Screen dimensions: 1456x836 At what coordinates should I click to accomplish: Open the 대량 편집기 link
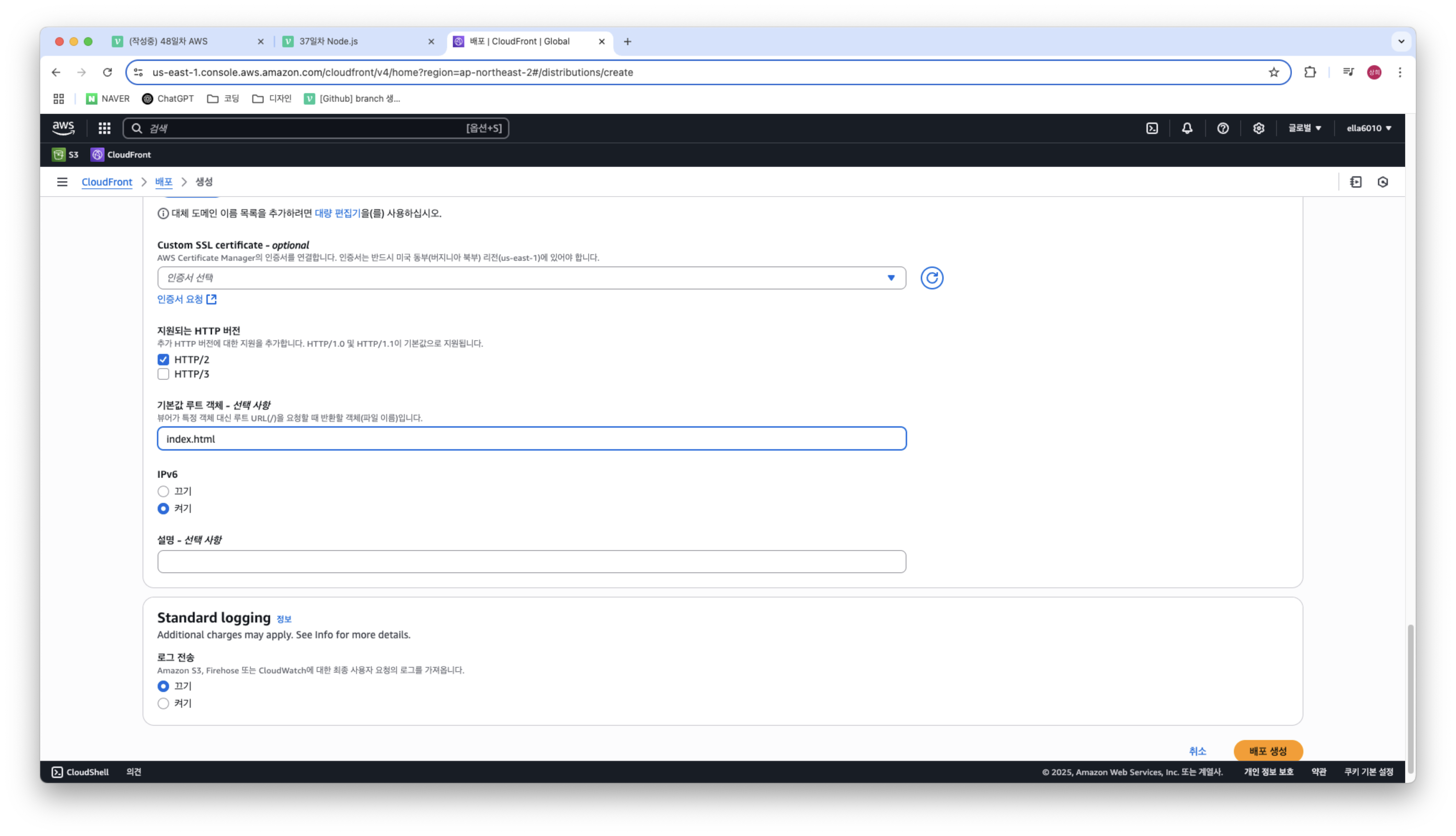tap(337, 213)
